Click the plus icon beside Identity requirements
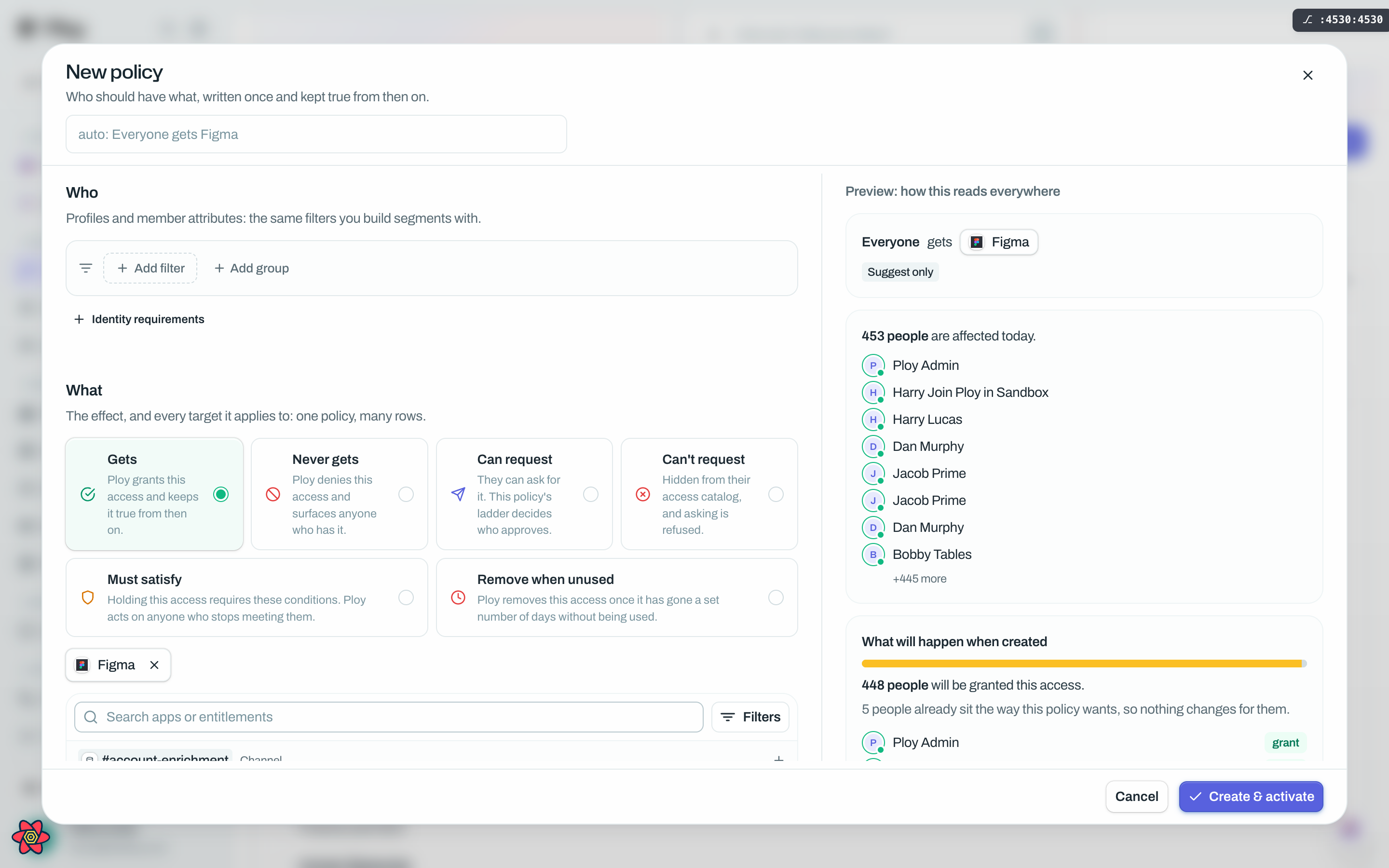 (x=79, y=319)
